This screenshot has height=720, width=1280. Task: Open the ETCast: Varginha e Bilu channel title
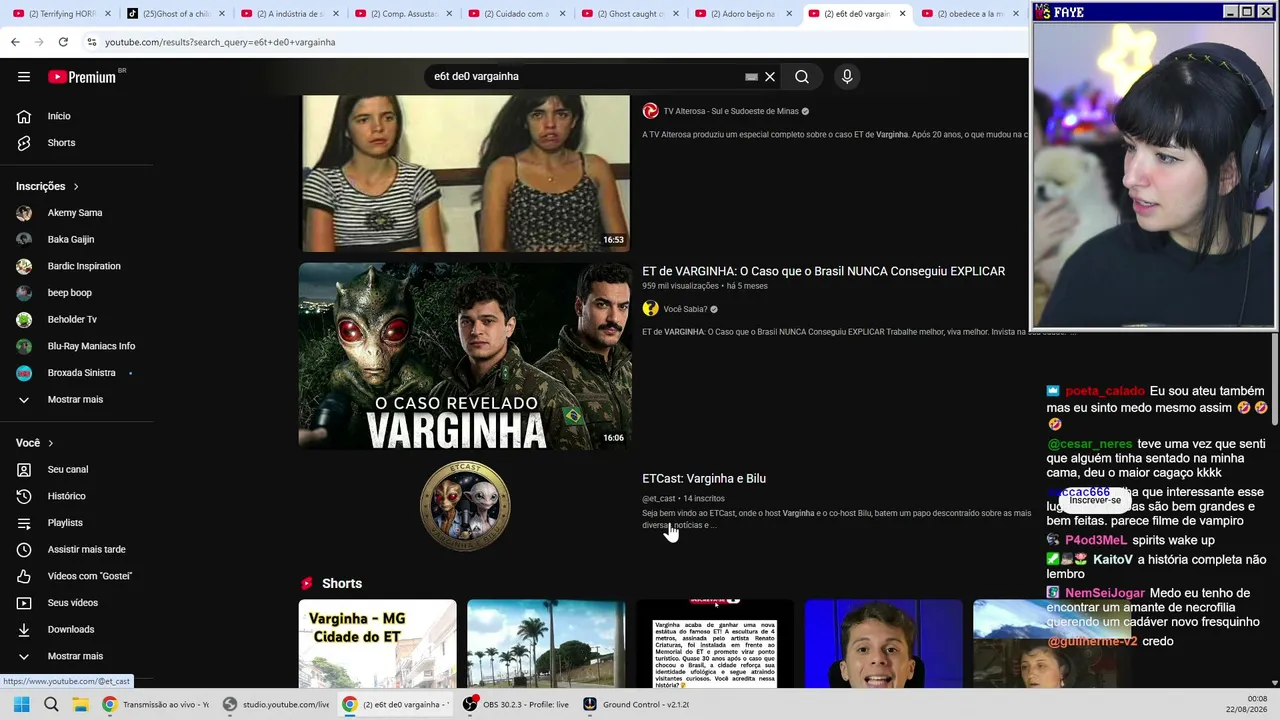(x=704, y=479)
